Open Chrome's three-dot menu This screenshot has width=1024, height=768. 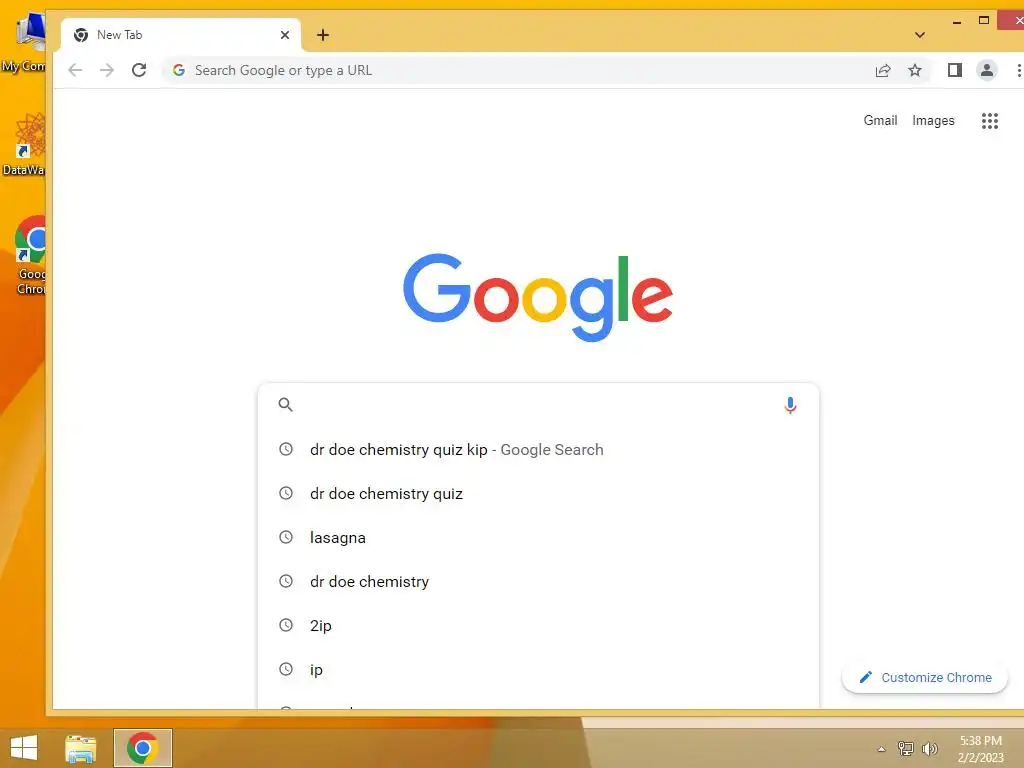1018,70
